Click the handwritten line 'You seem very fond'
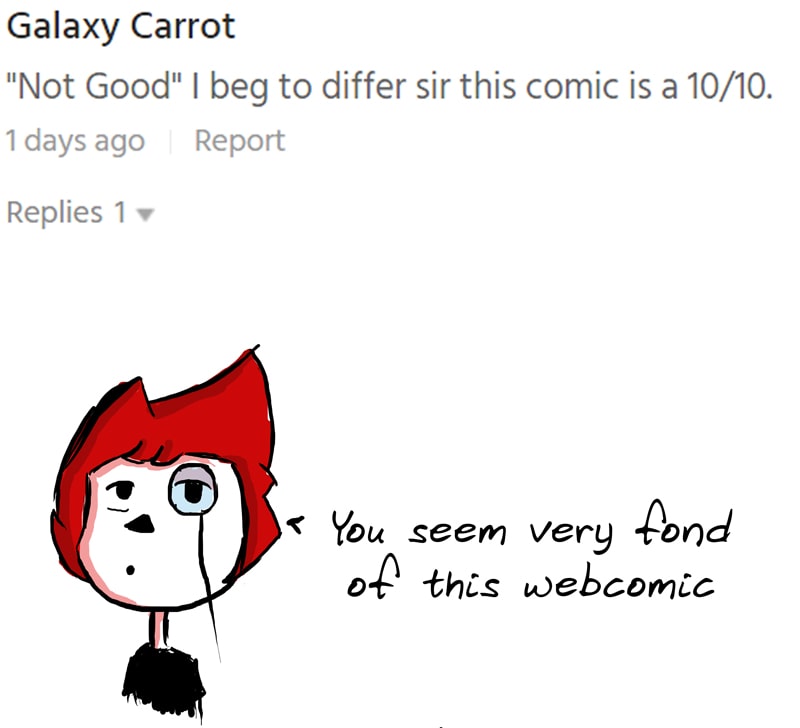 [532, 526]
